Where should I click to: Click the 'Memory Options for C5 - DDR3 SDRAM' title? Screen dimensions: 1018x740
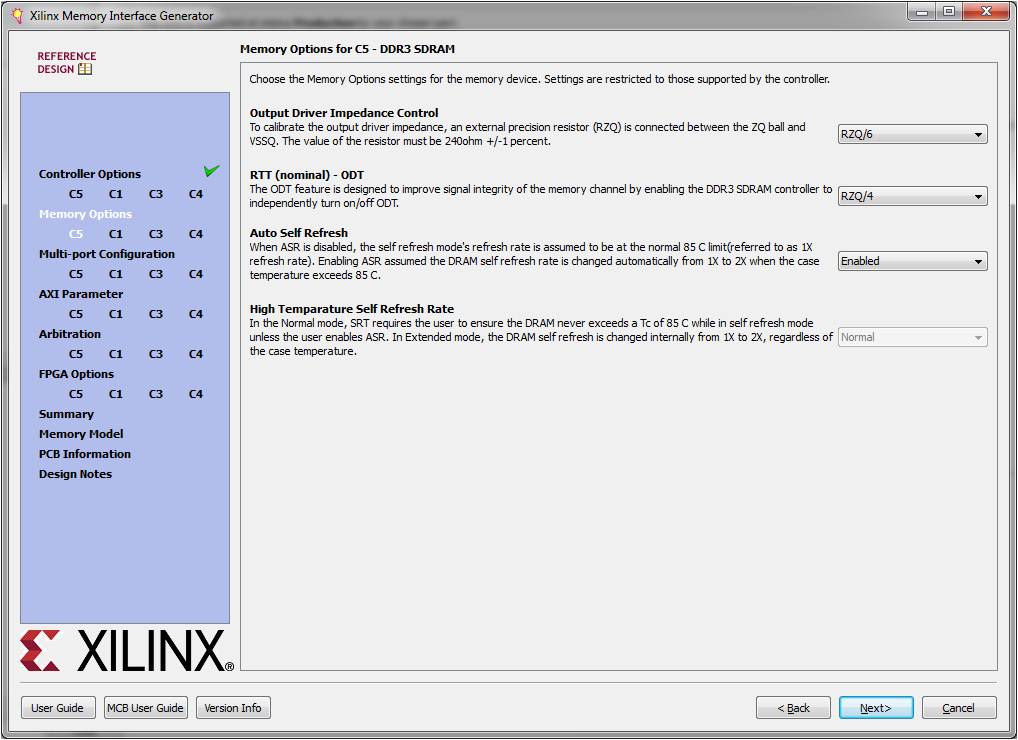click(x=347, y=49)
